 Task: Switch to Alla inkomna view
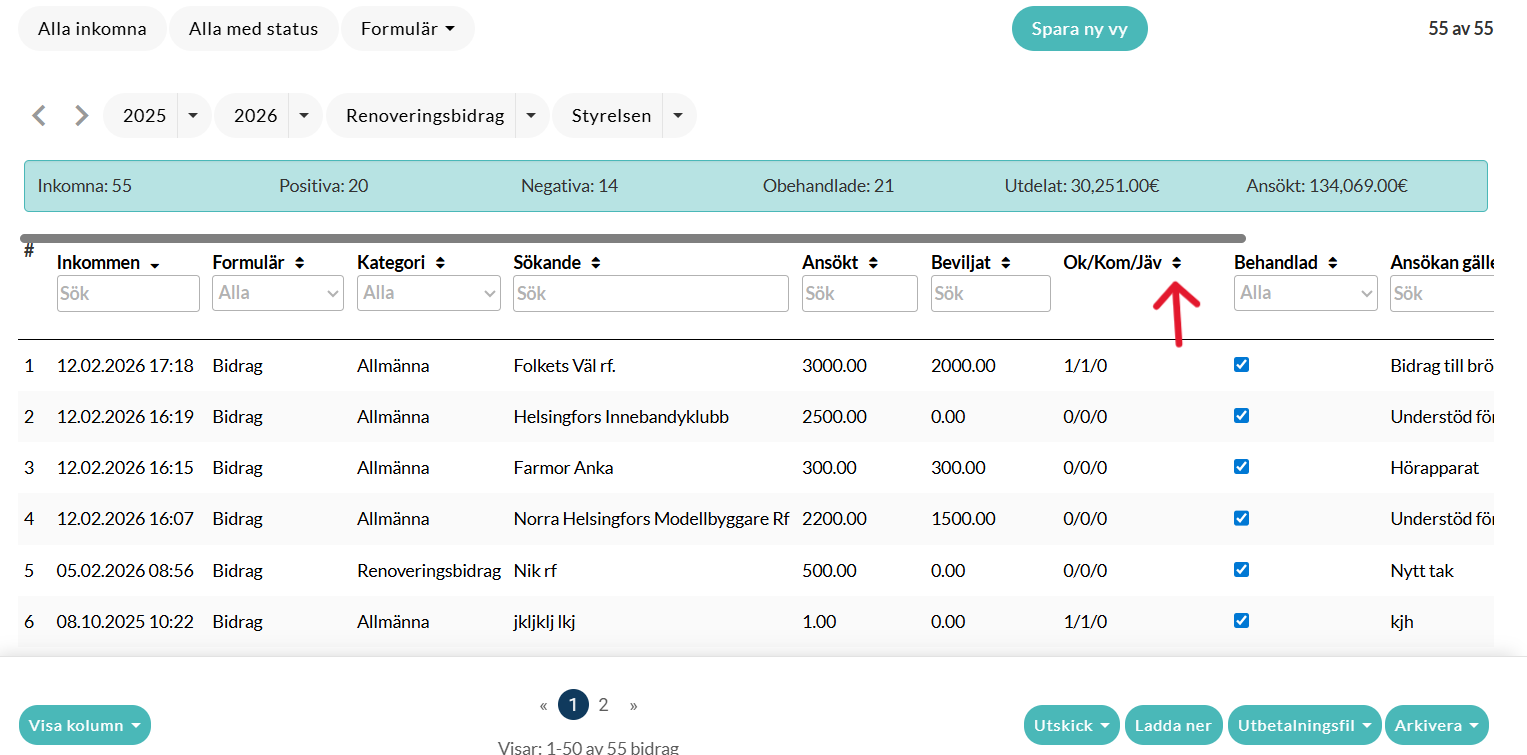[92, 29]
